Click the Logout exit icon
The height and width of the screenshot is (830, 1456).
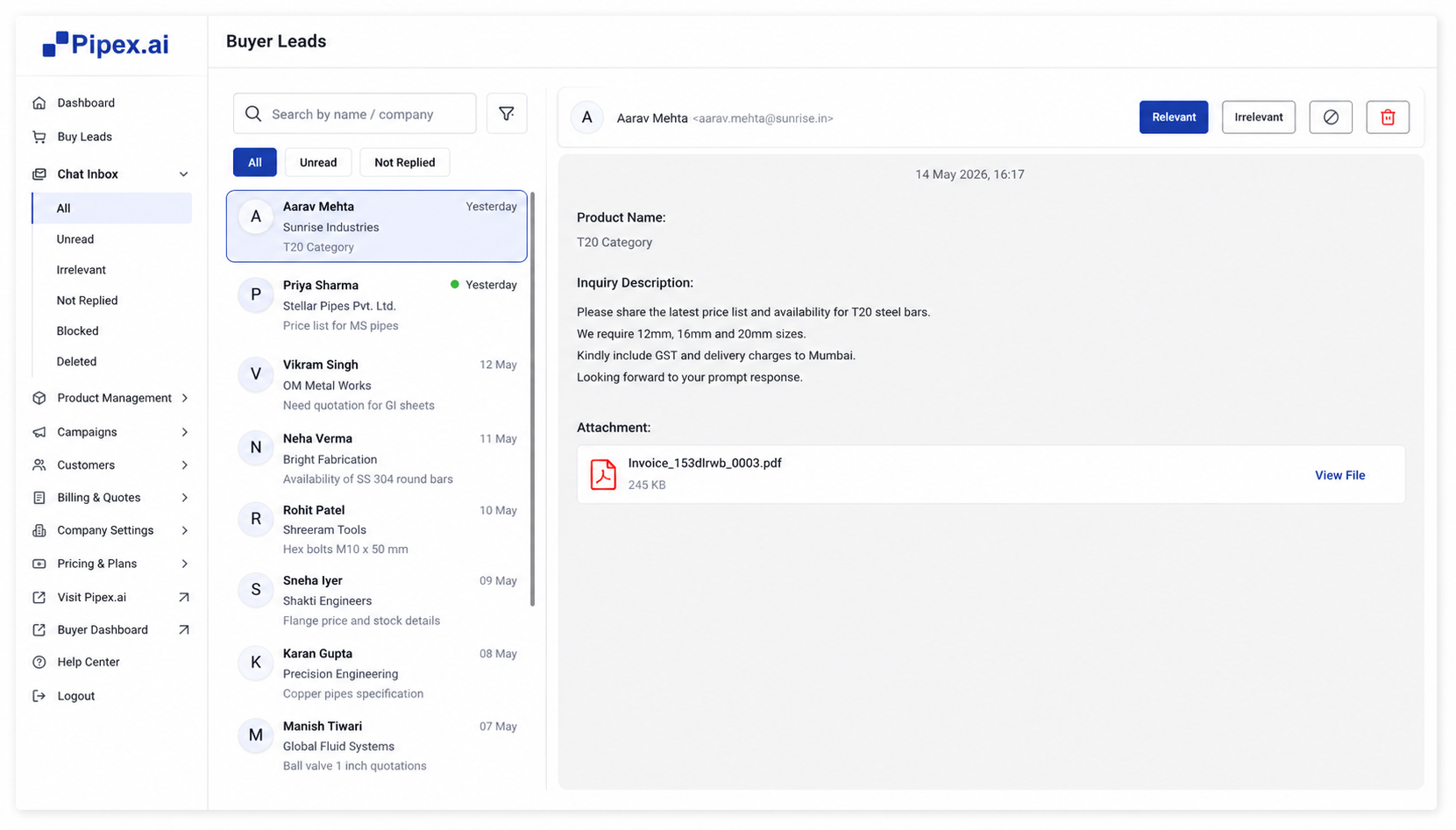pos(39,696)
